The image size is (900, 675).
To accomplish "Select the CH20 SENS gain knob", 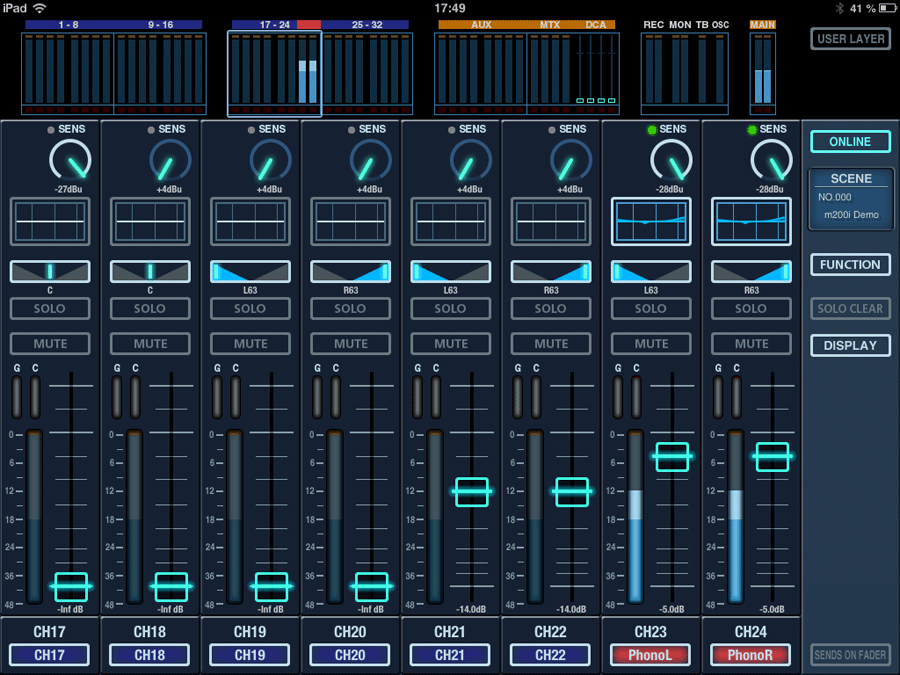I will [371, 161].
